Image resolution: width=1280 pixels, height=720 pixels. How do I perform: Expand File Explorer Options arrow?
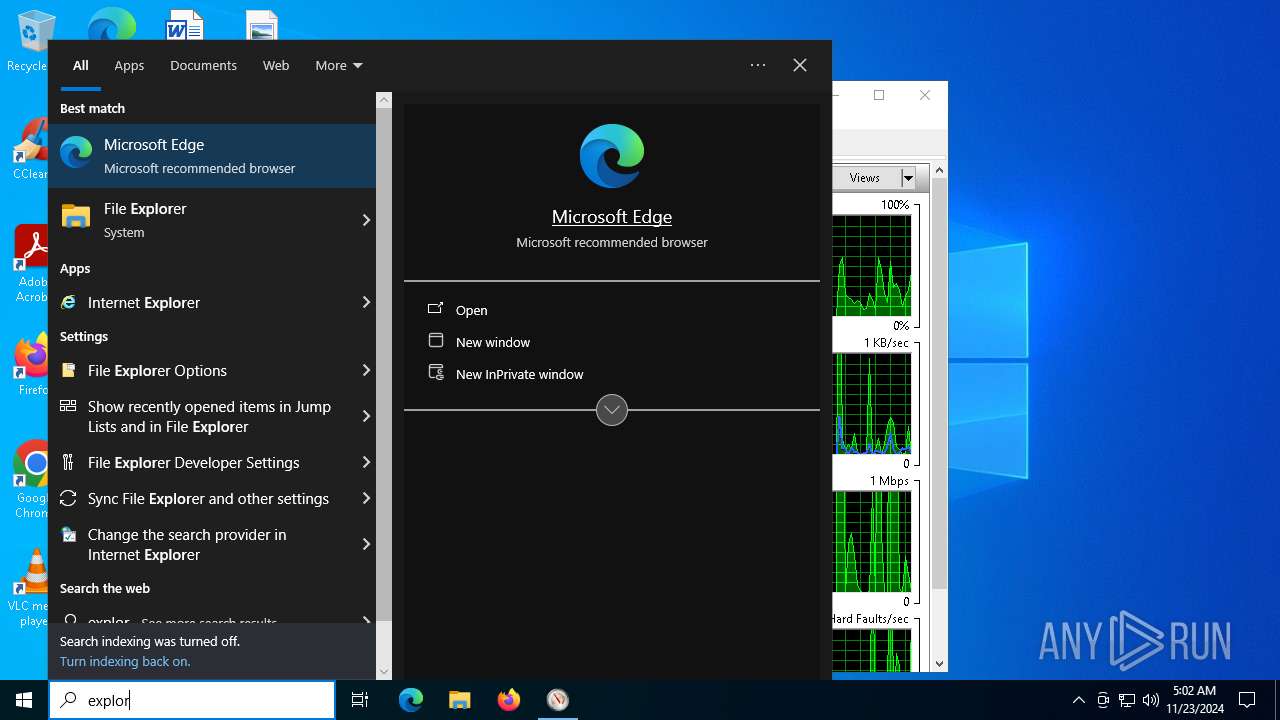[x=366, y=370]
